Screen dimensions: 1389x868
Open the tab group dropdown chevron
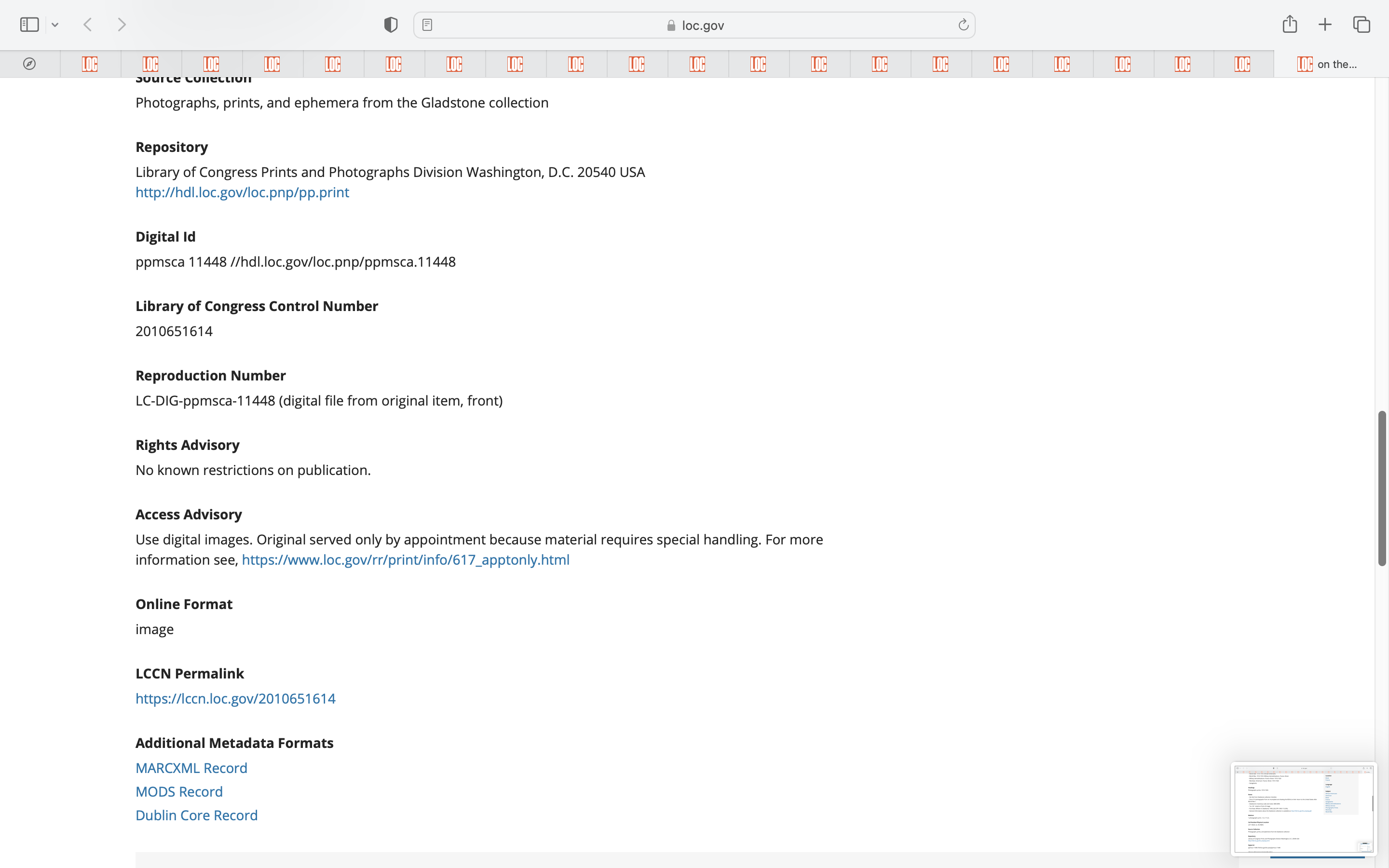tap(55, 25)
